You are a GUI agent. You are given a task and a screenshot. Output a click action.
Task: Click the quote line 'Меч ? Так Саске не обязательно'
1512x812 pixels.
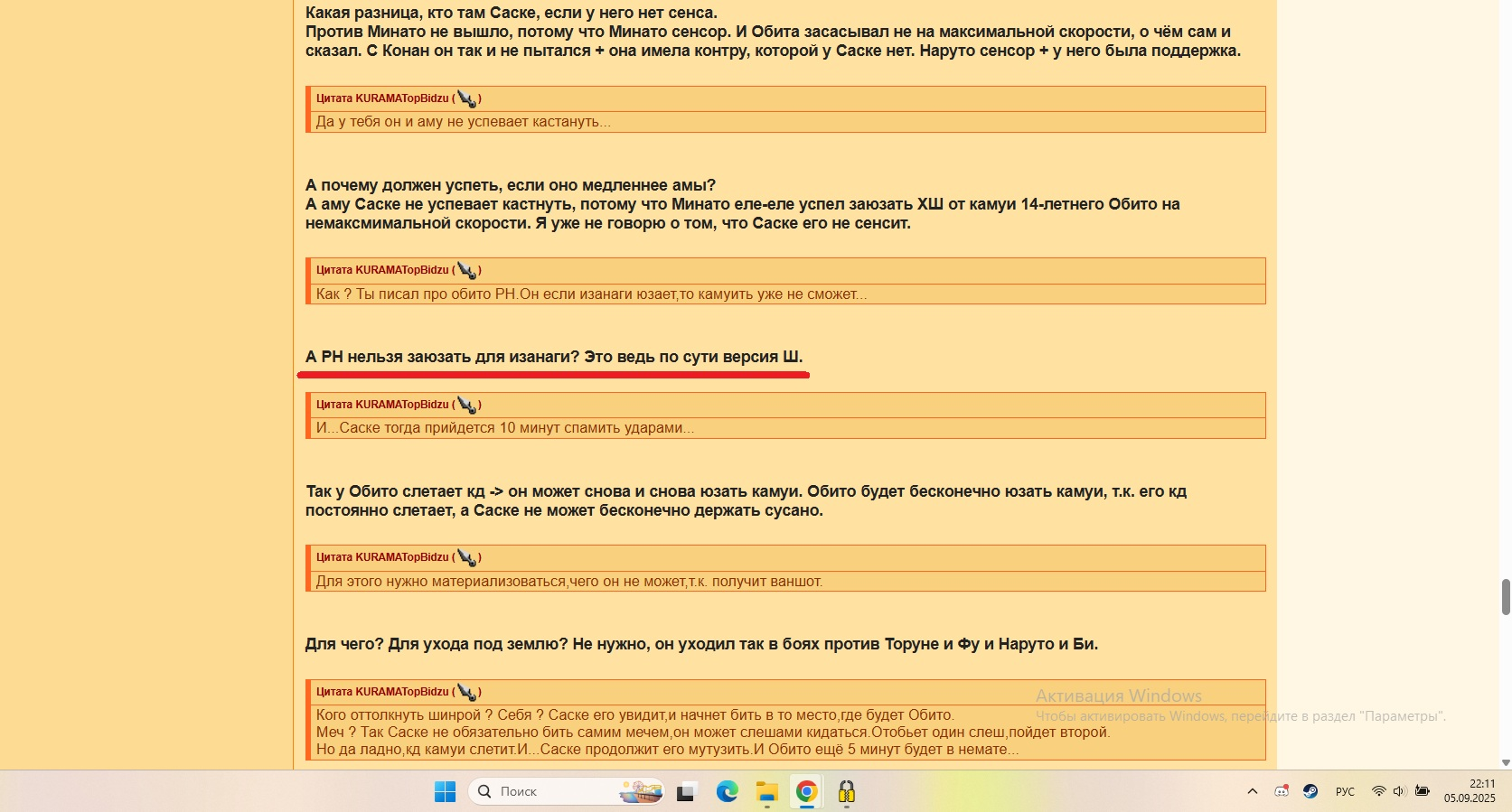click(713, 733)
